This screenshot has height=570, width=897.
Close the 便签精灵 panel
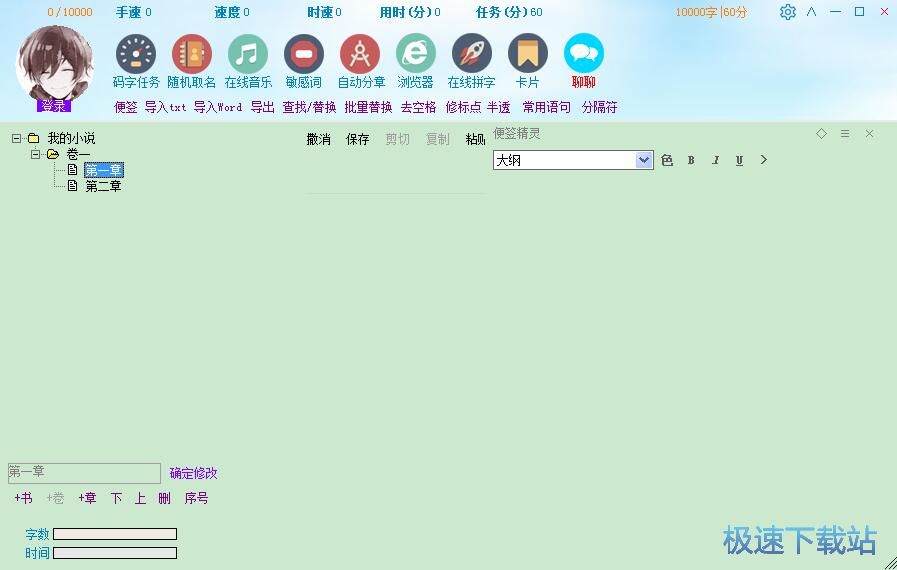tap(870, 133)
